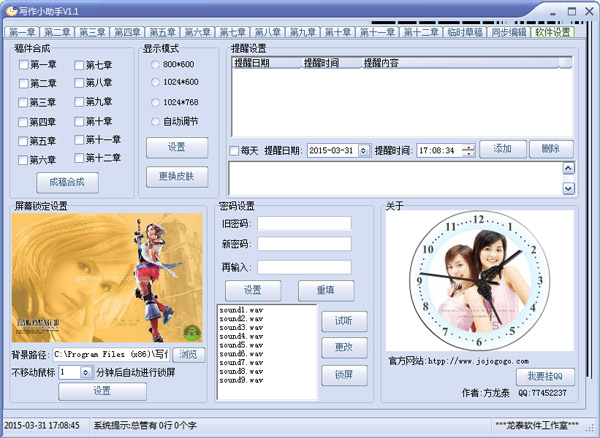This screenshot has height=438, width=600.
Task: Click 设置 under display mode
Action: coord(177,147)
